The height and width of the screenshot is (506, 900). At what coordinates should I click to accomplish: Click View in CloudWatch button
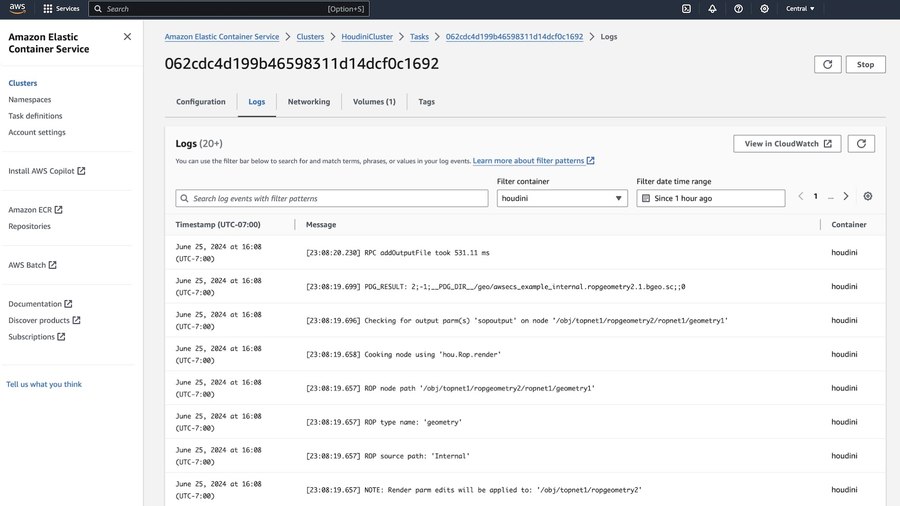pos(787,143)
